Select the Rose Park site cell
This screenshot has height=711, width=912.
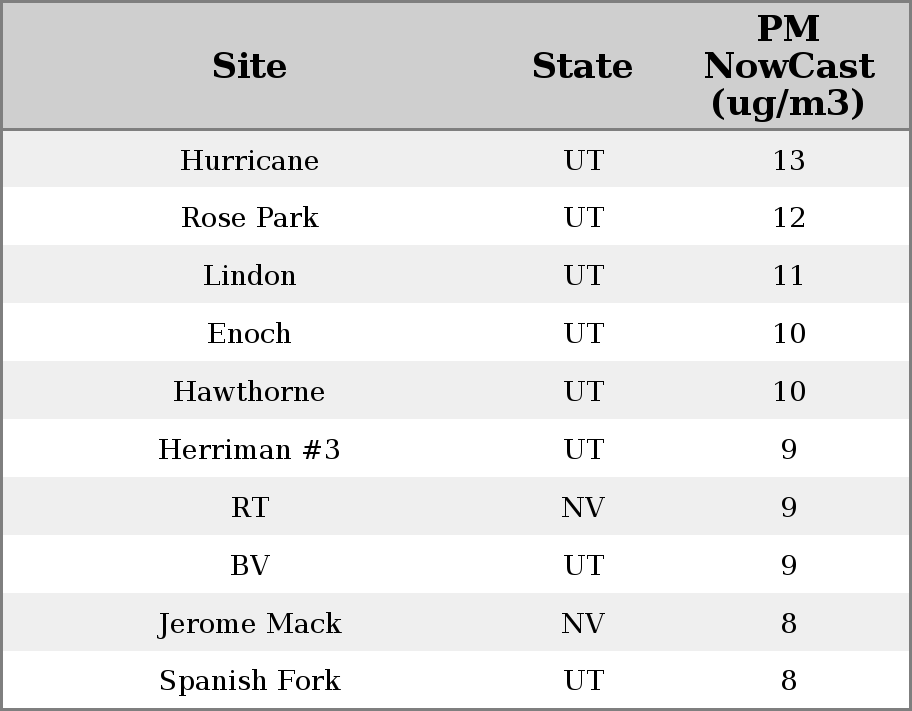pos(249,218)
